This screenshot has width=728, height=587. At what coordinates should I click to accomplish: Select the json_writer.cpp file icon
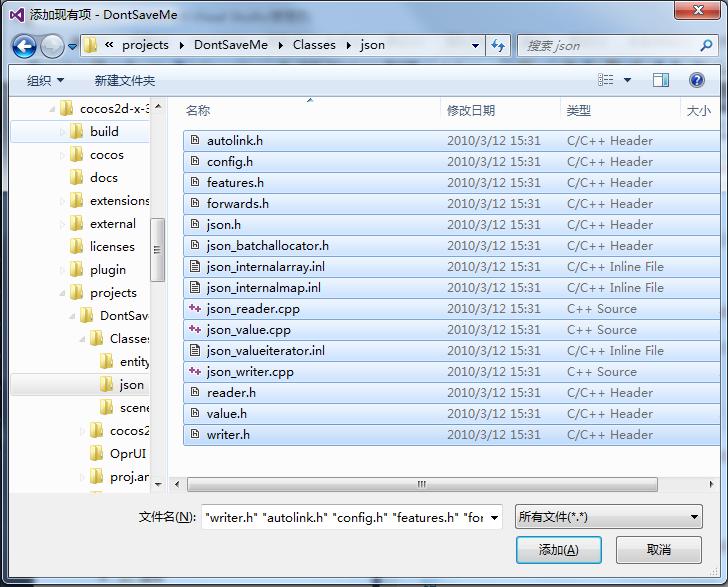(x=195, y=371)
